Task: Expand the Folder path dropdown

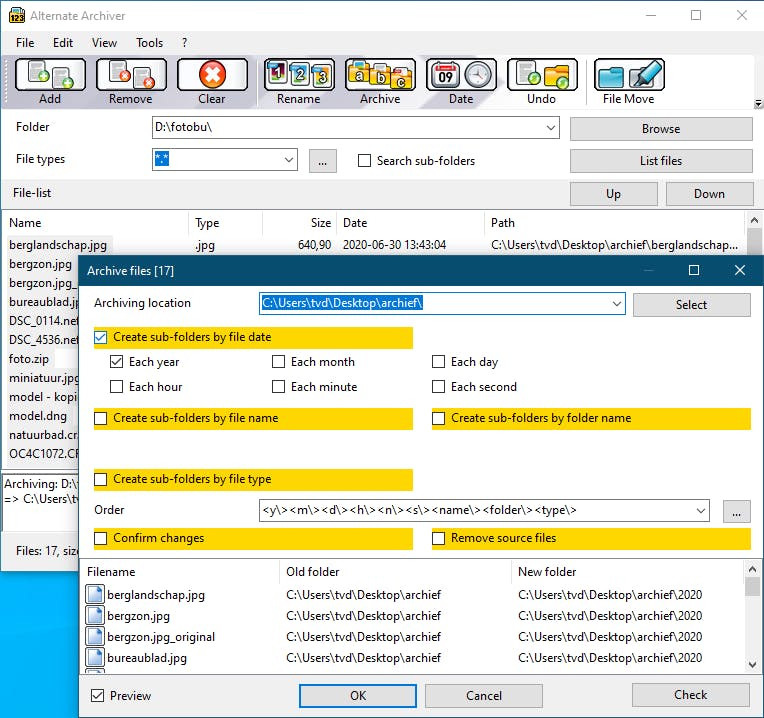Action: tap(551, 128)
